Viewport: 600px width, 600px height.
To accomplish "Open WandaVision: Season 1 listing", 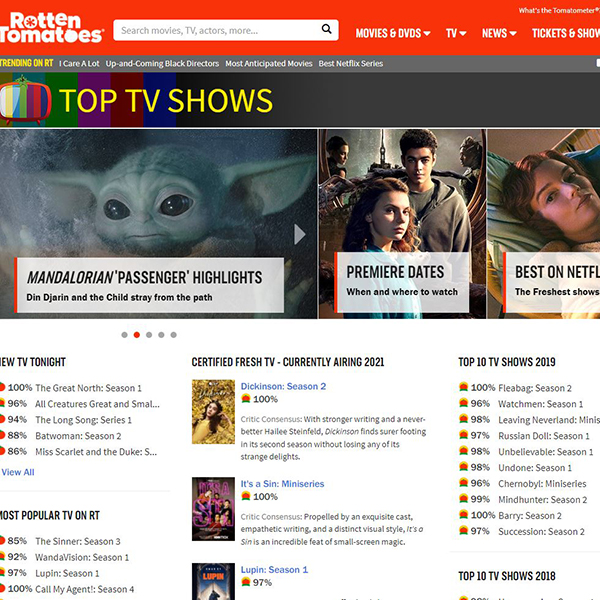I will click(82, 557).
